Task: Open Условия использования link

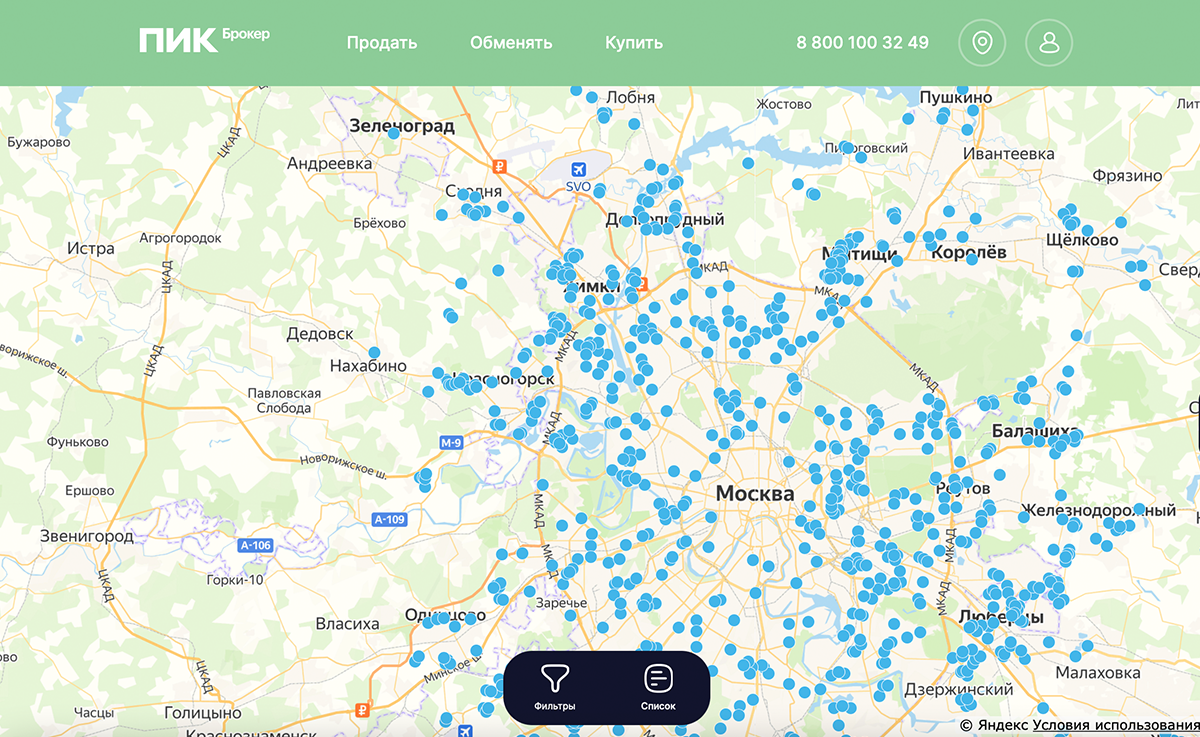Action: click(1116, 725)
